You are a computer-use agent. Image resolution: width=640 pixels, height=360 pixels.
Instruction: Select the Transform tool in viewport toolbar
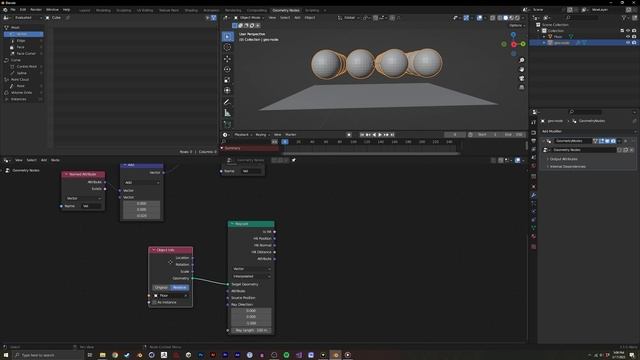pyautogui.click(x=227, y=91)
